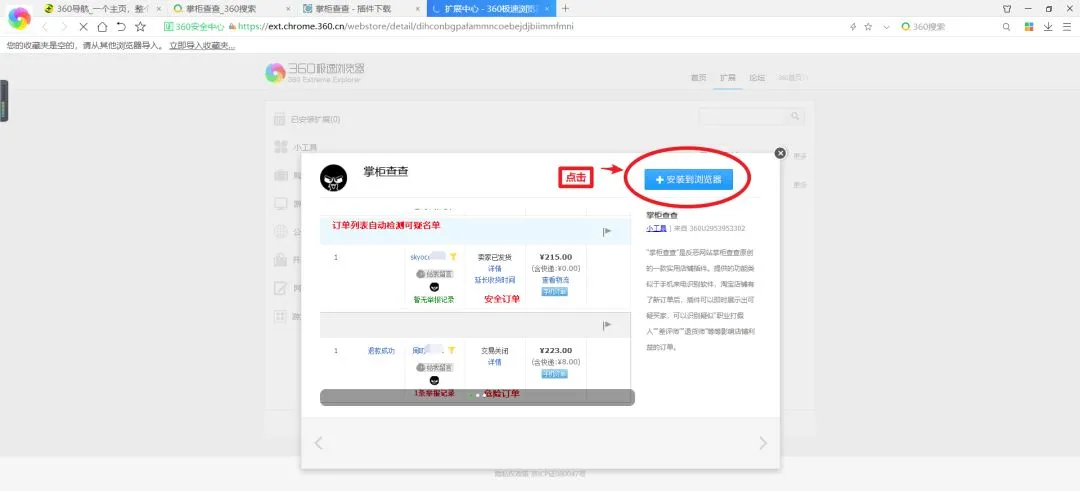This screenshot has width=1080, height=491.
Task: Open the browser hamburger menu
Action: tap(1066, 27)
